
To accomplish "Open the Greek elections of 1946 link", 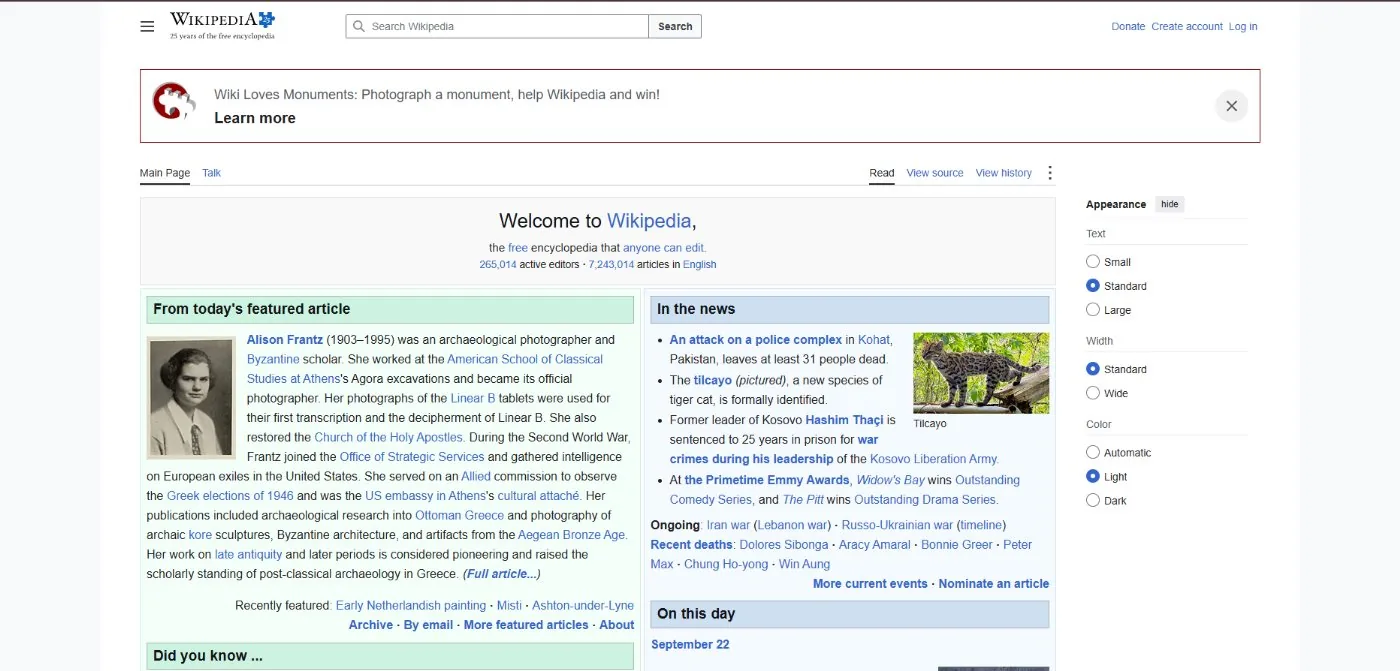I will tap(230, 496).
